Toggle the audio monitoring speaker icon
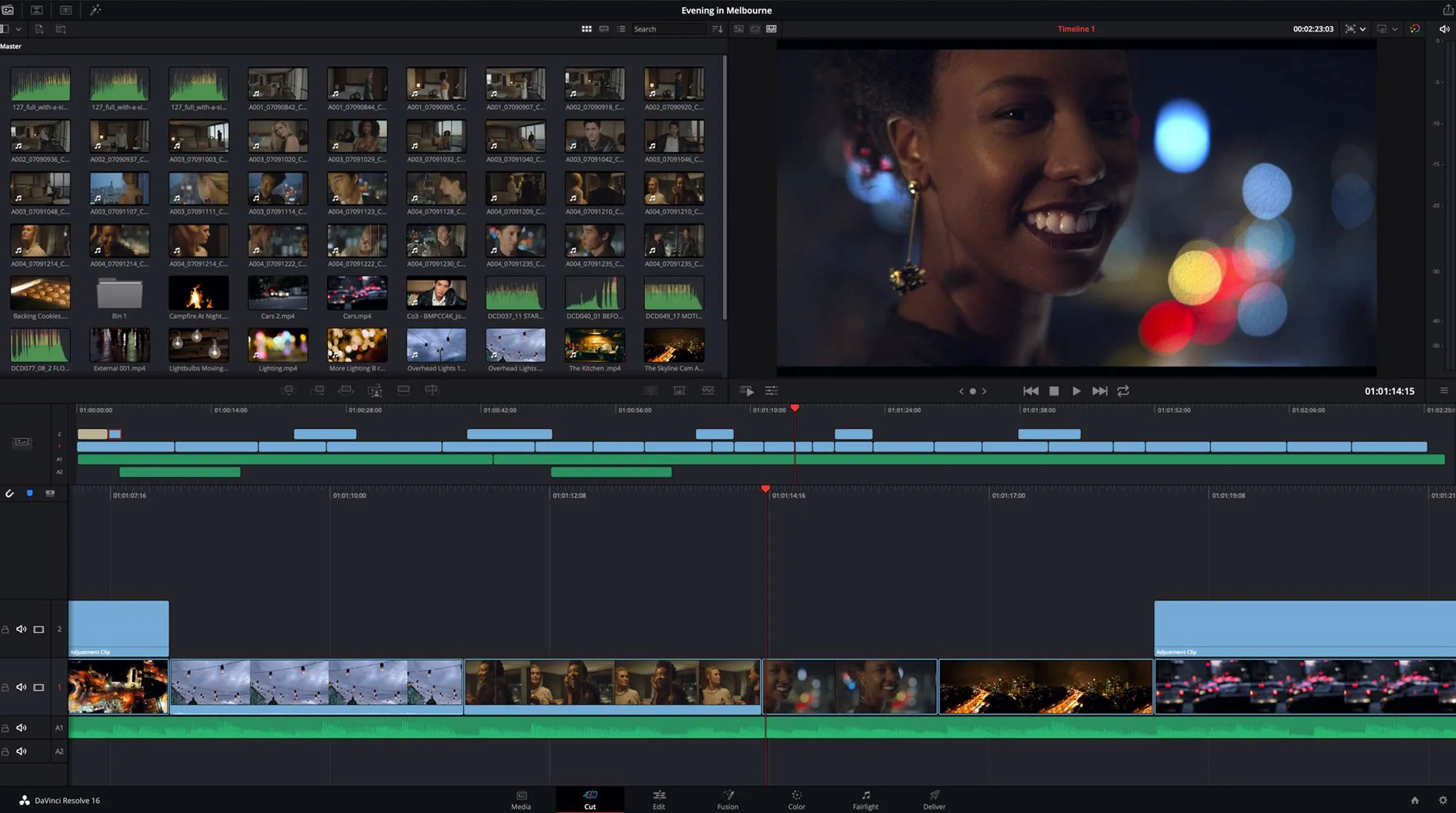Viewport: 1456px width, 813px height. click(x=1446, y=29)
